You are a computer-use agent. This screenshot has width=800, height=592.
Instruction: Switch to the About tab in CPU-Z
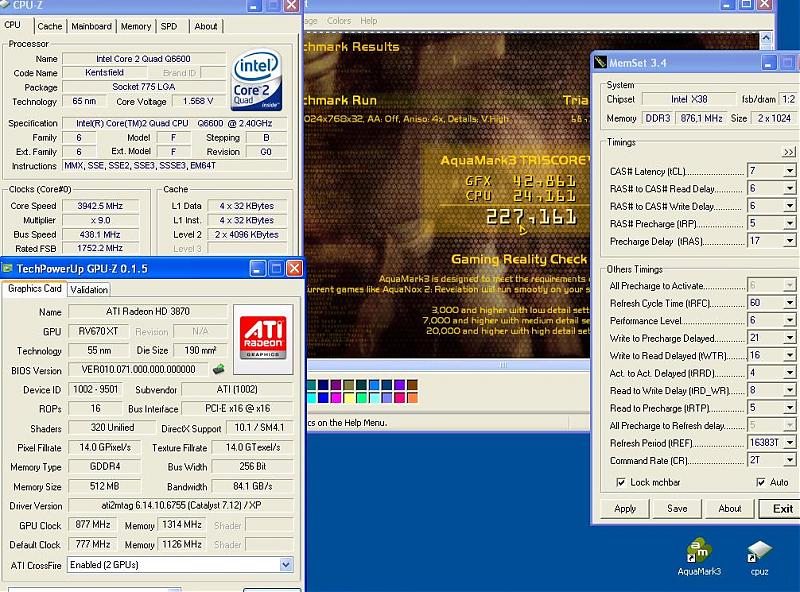point(206,26)
